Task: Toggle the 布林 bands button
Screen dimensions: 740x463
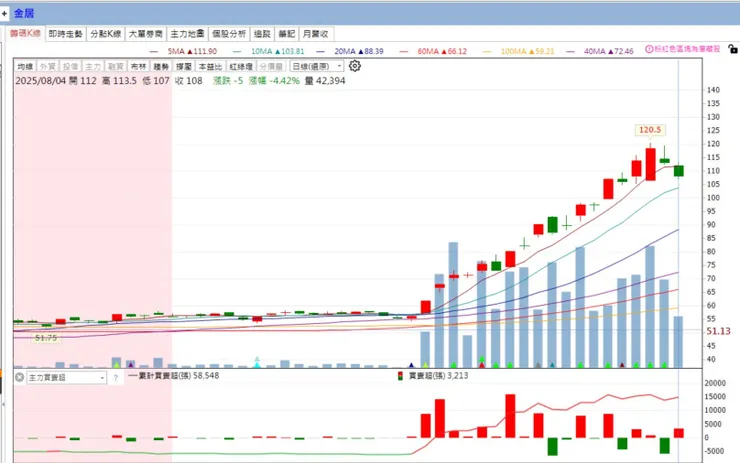Action: coord(138,67)
